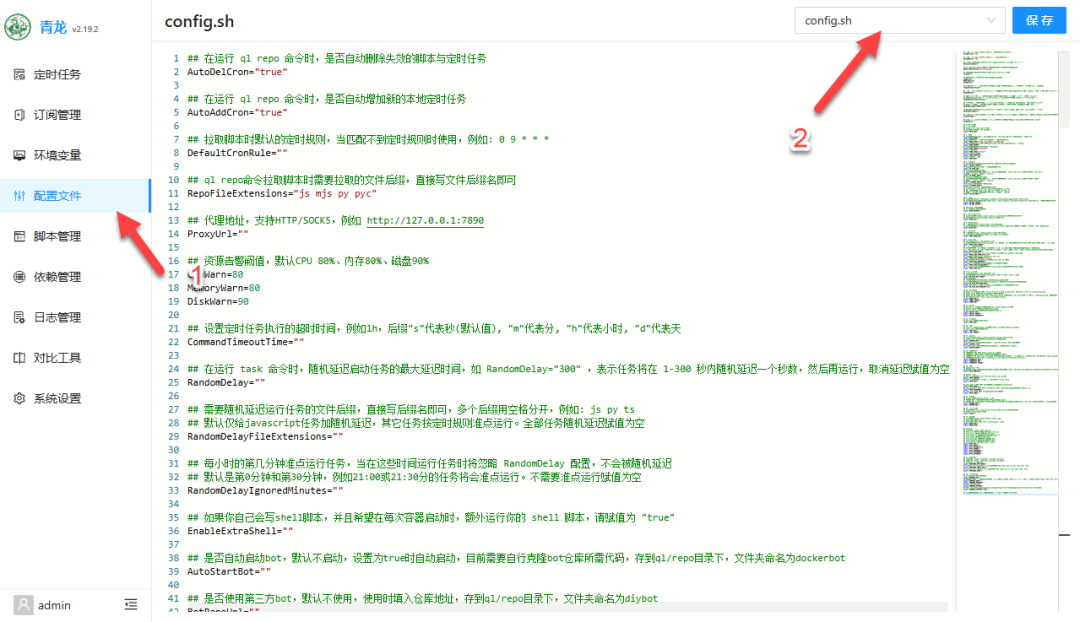Click the 日志管理 sidebar icon
Viewport: 1080px width, 622px height.
[x=19, y=318]
